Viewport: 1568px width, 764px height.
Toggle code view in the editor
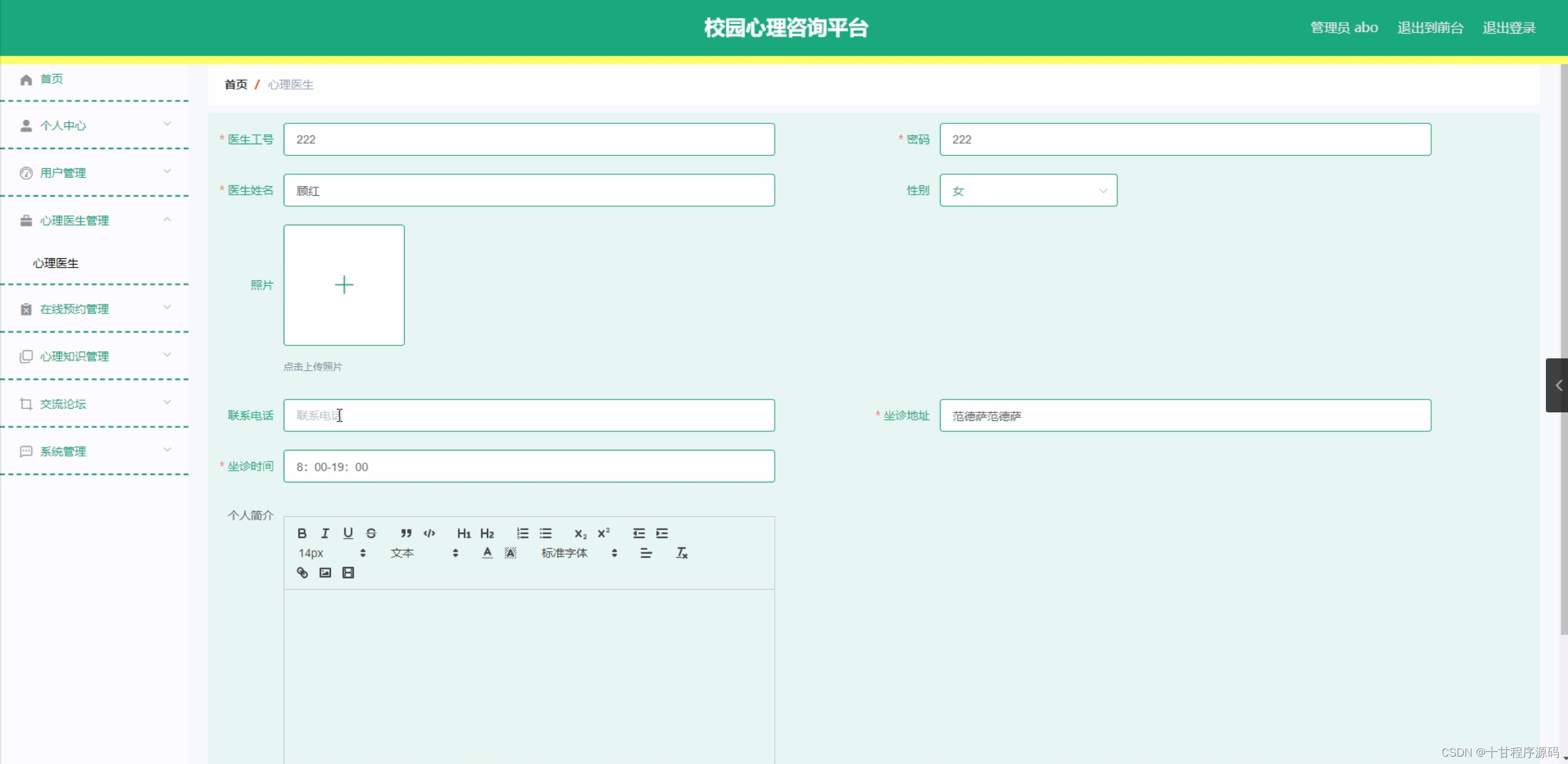(x=429, y=533)
